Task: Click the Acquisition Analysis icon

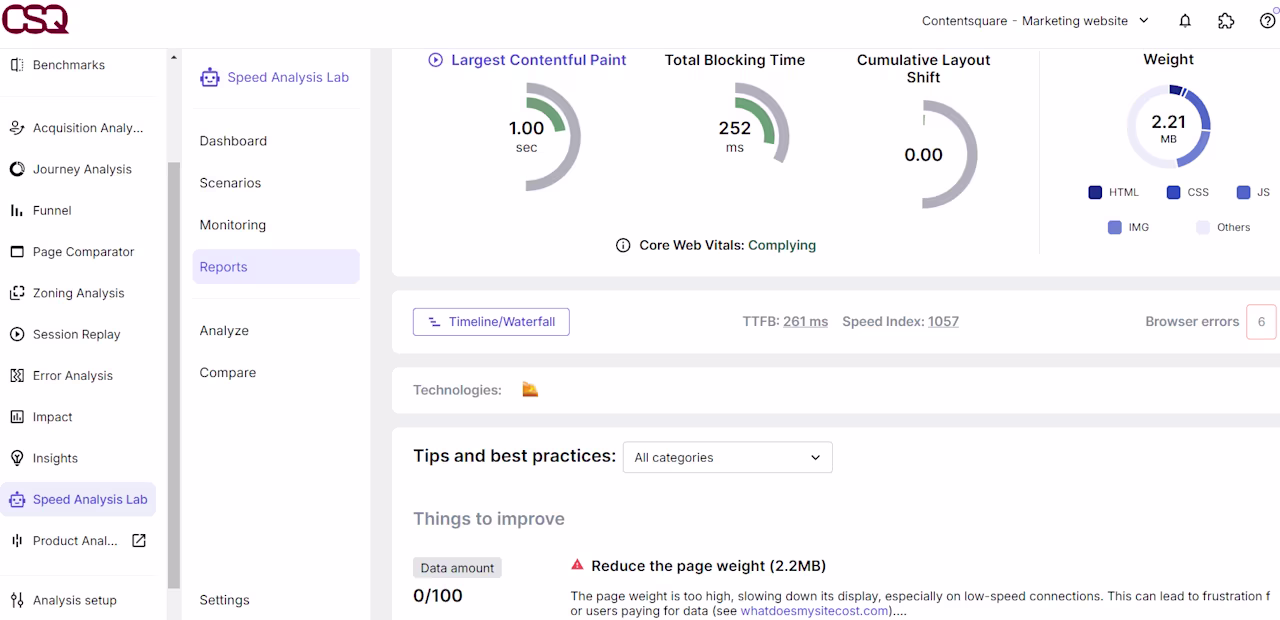Action: click(17, 128)
